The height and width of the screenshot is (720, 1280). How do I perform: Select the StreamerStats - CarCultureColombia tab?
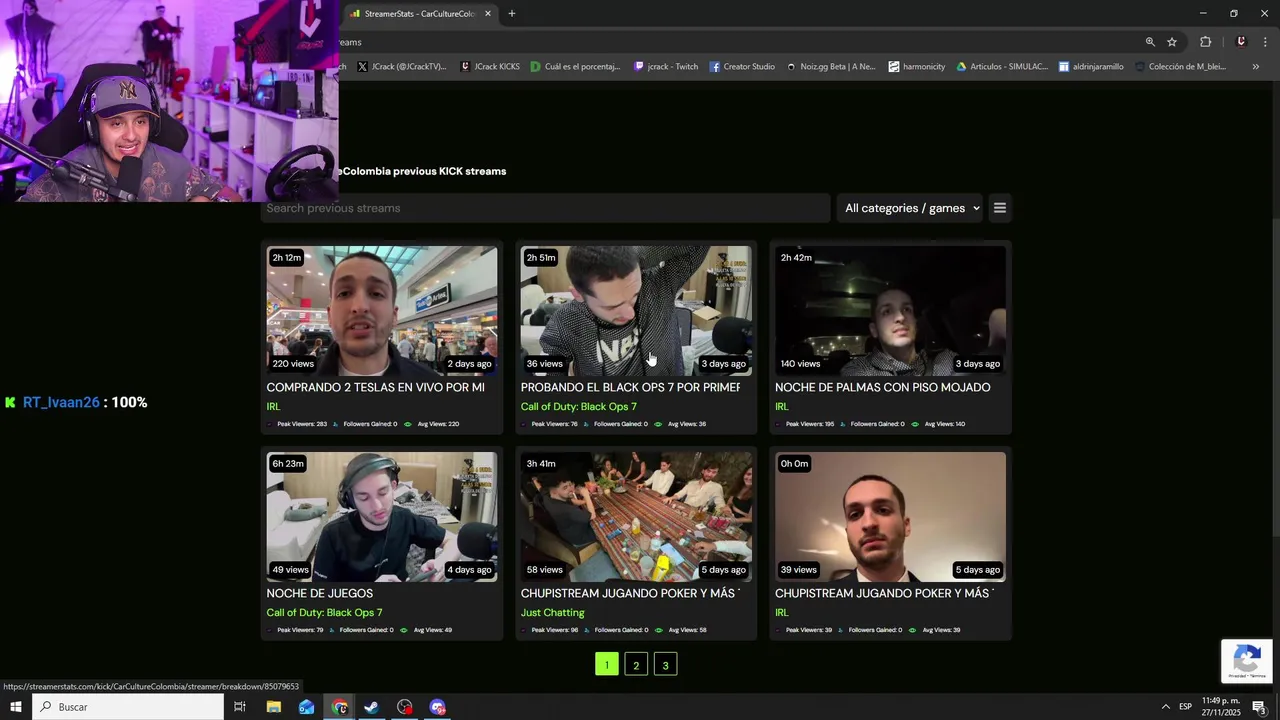click(x=420, y=13)
